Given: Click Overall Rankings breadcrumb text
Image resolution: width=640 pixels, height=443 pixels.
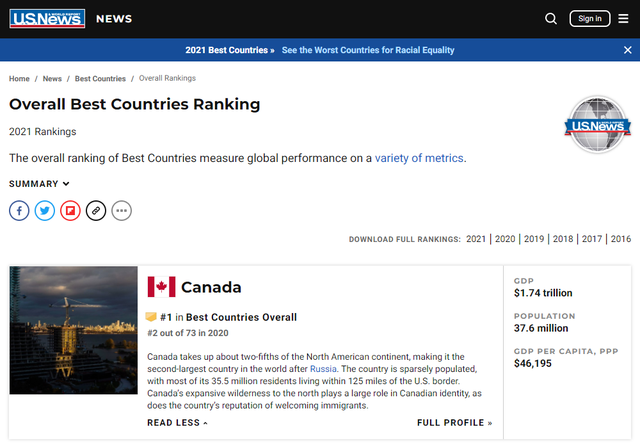Looking at the screenshot, I should [x=167, y=78].
